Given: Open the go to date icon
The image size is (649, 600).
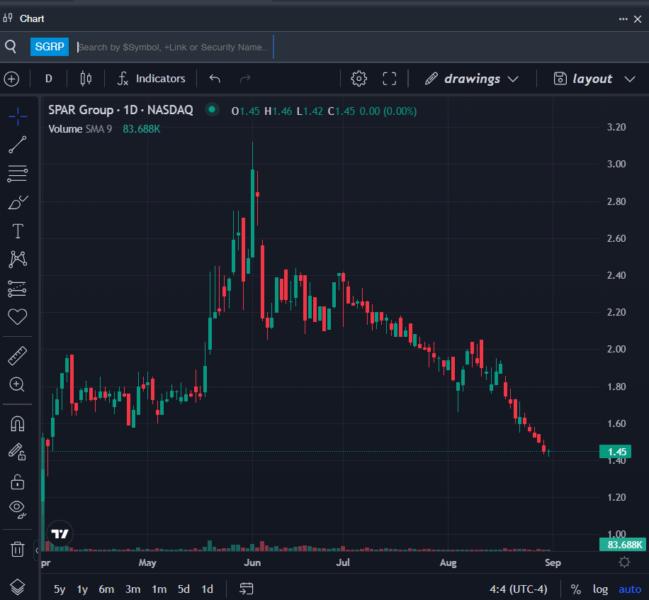Looking at the screenshot, I should point(246,589).
